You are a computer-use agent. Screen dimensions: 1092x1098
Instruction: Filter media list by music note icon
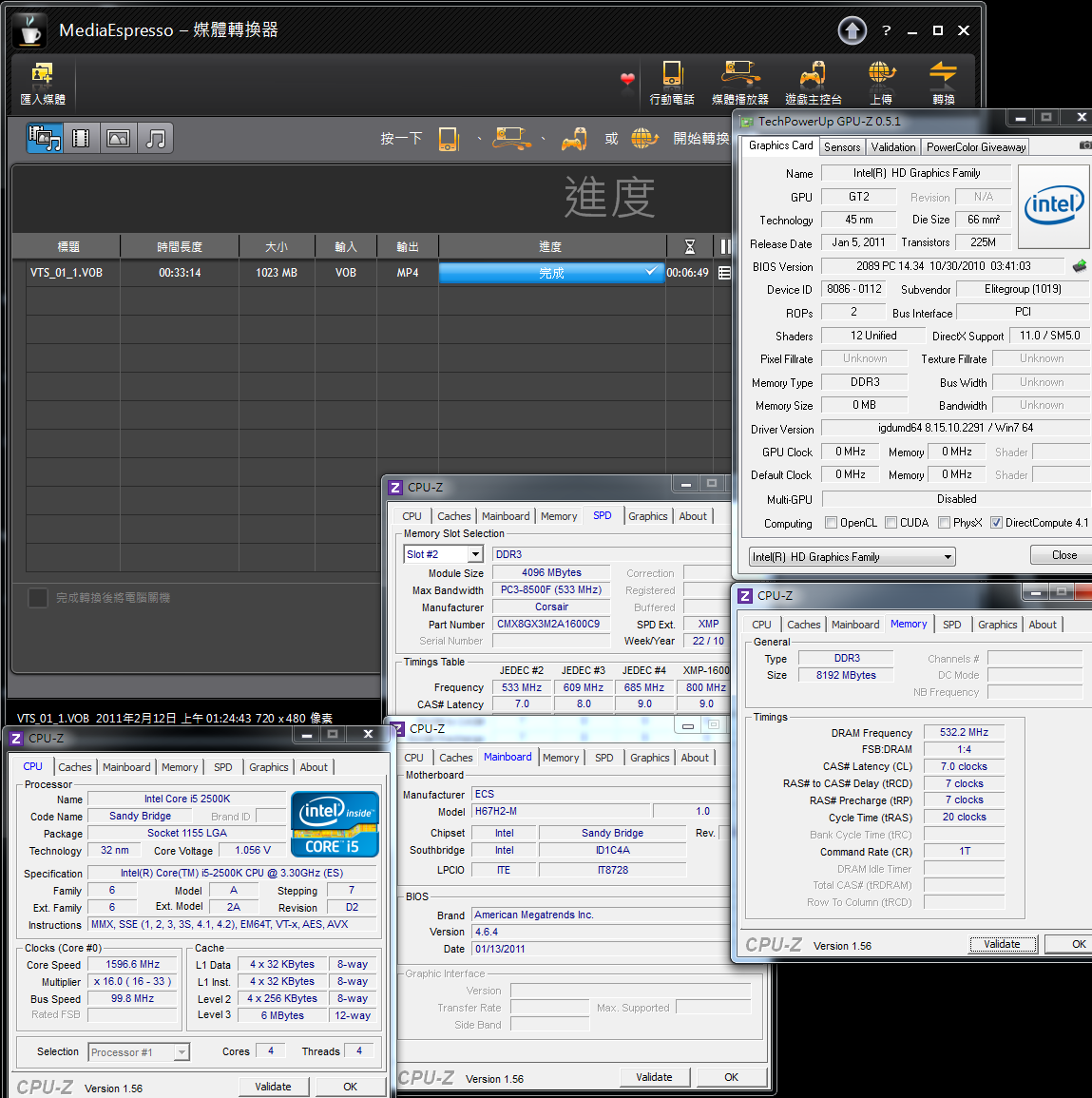click(156, 139)
